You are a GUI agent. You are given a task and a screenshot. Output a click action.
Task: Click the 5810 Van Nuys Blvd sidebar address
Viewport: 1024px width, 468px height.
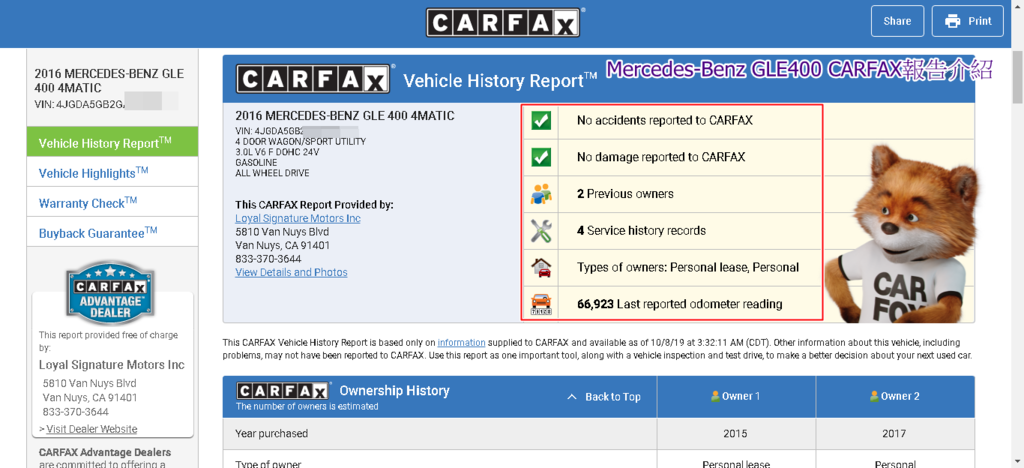click(x=89, y=383)
